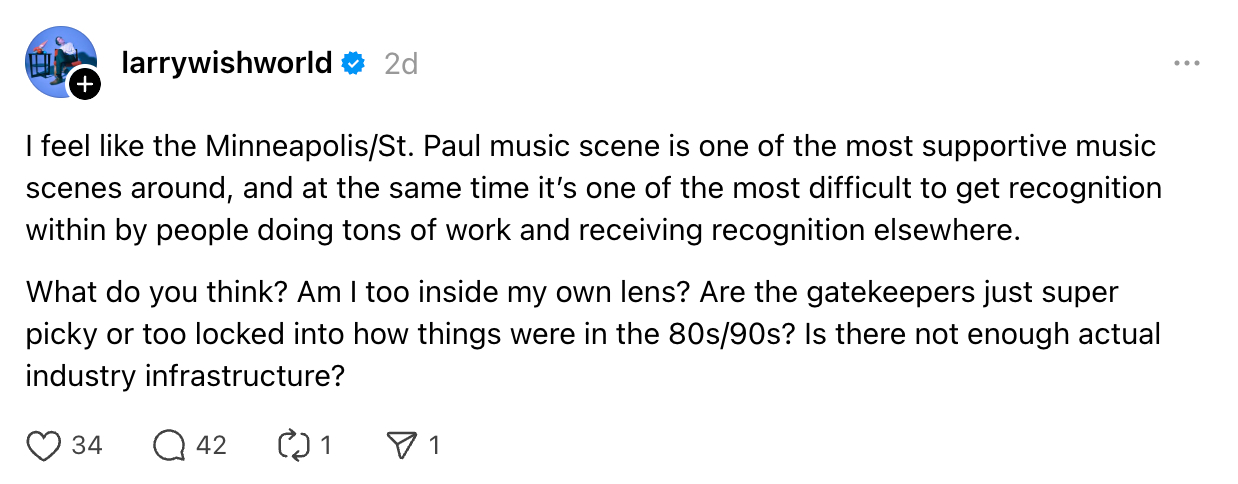Repost using the looping arrows icon
This screenshot has width=1238, height=484.
pyautogui.click(x=293, y=445)
